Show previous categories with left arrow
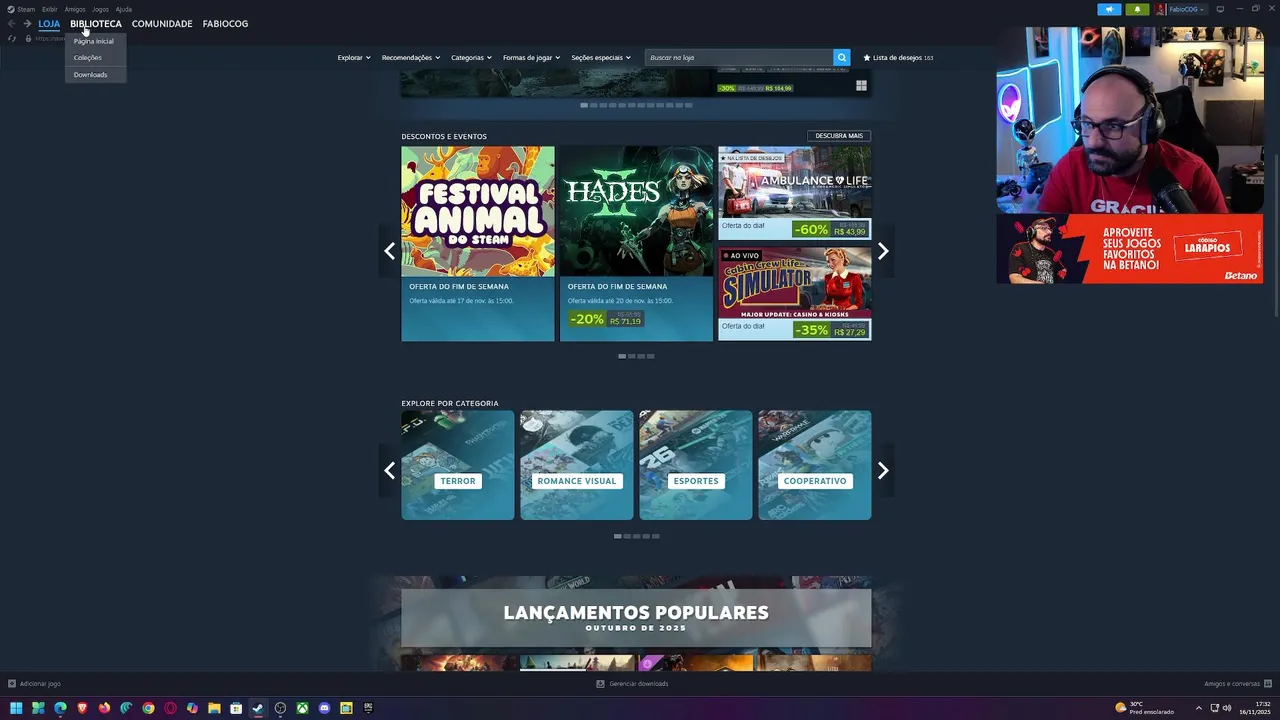Viewport: 1280px width, 720px height. coord(389,471)
